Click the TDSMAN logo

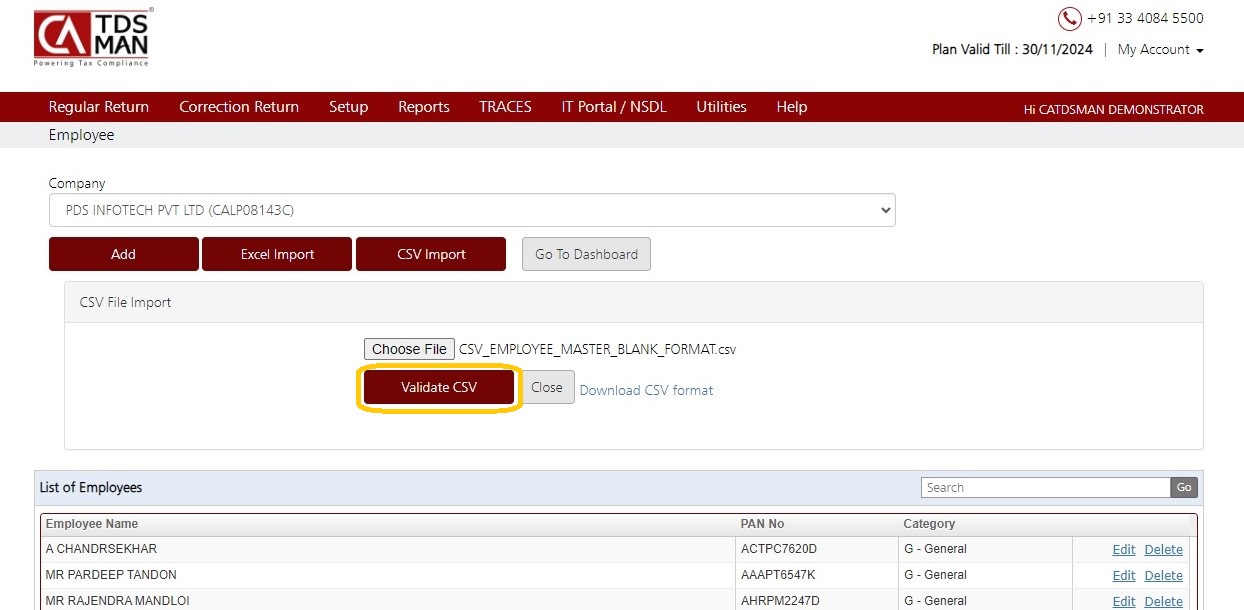coord(92,39)
